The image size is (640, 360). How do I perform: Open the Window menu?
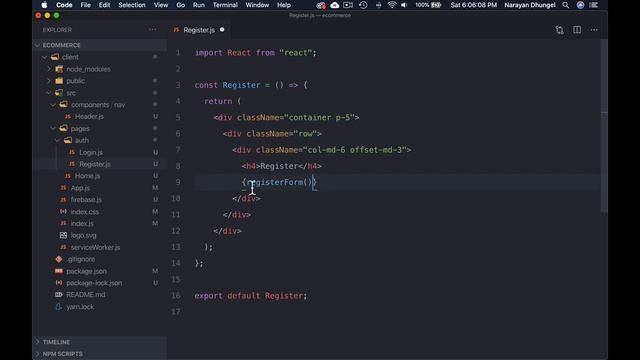pos(257,5)
